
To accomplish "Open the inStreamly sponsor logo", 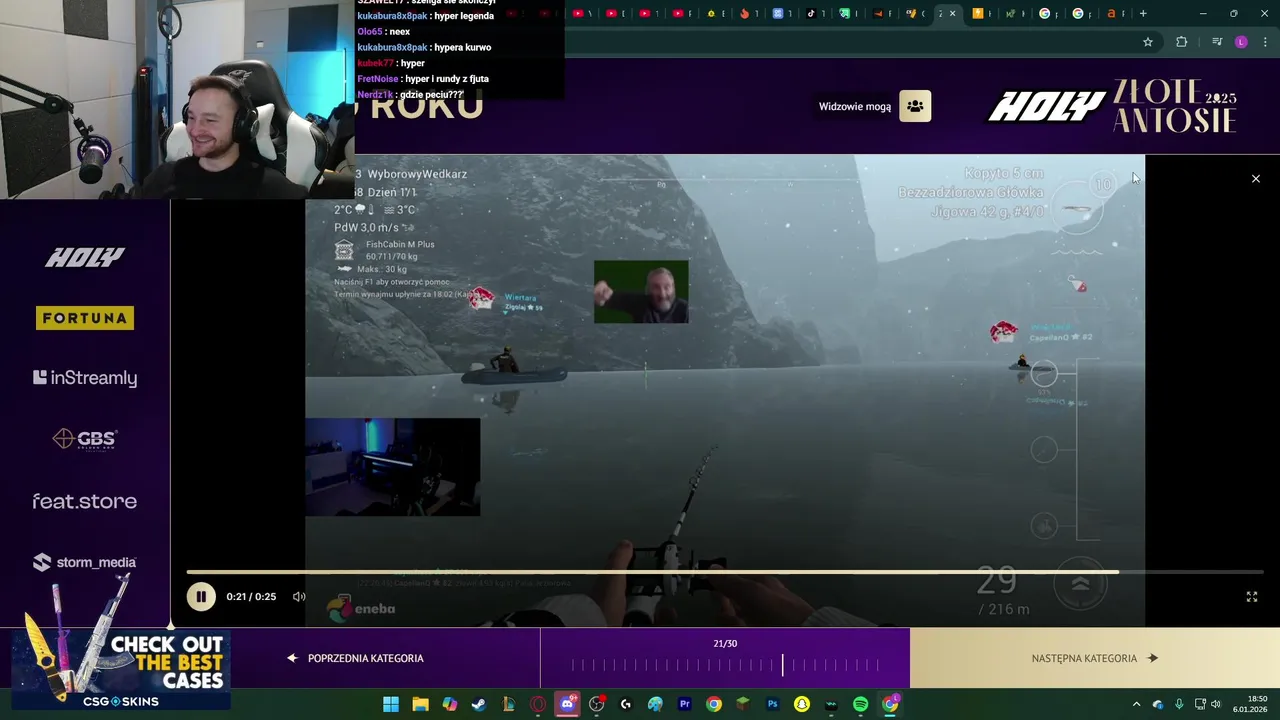I will tap(85, 378).
